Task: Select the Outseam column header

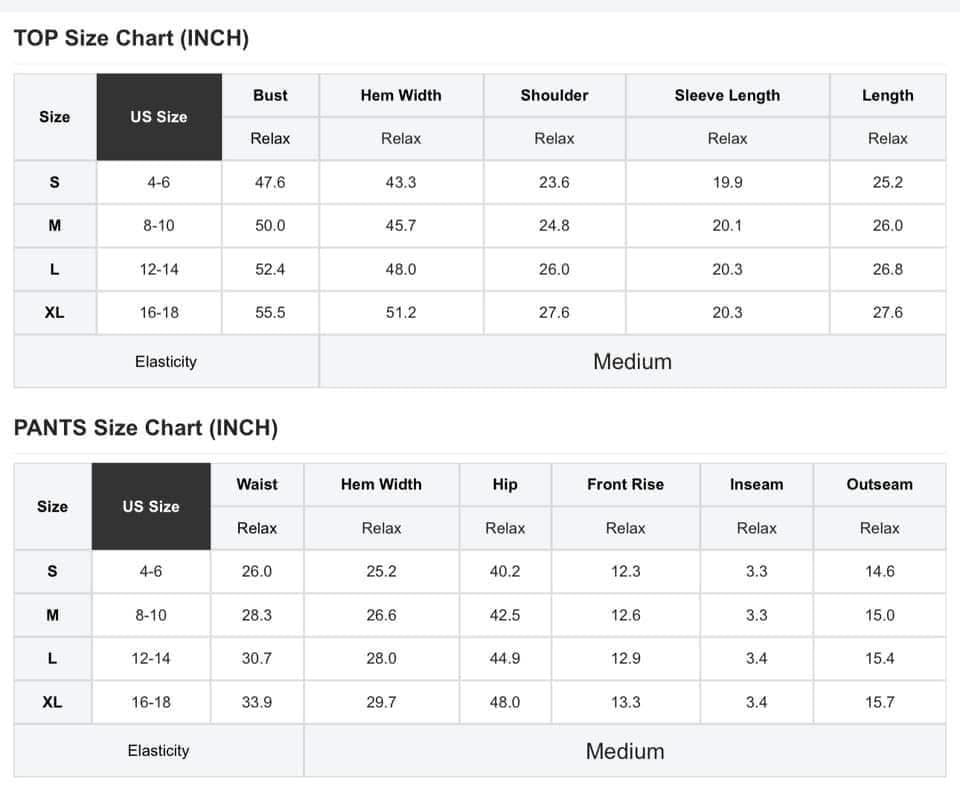Action: (x=879, y=484)
